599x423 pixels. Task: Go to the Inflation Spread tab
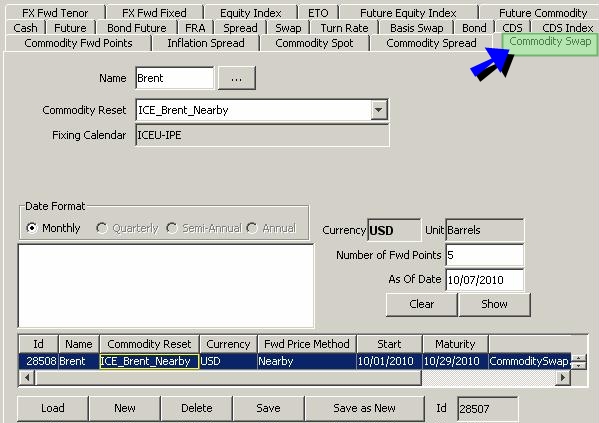(x=206, y=43)
